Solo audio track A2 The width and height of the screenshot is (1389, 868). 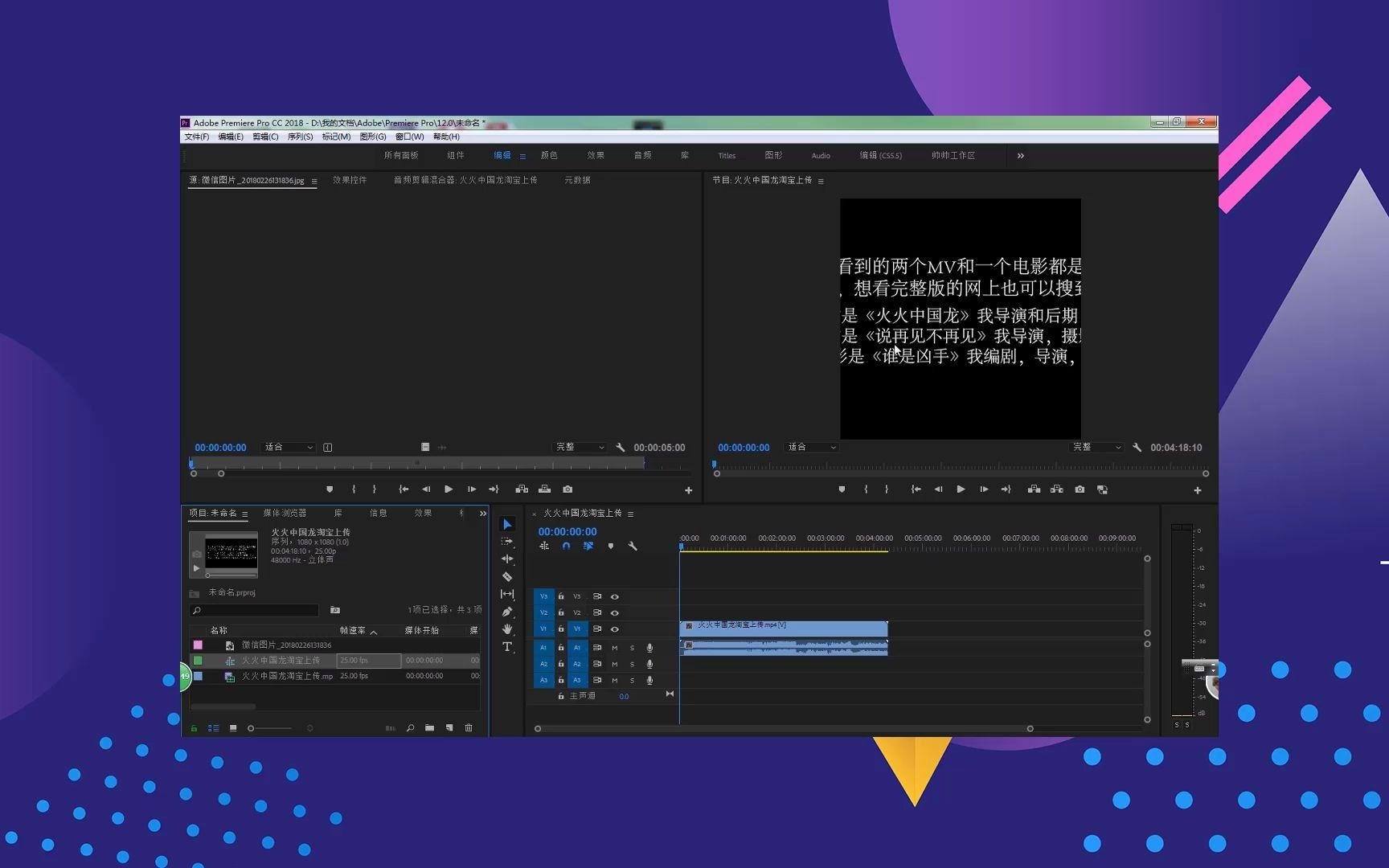pyautogui.click(x=632, y=665)
